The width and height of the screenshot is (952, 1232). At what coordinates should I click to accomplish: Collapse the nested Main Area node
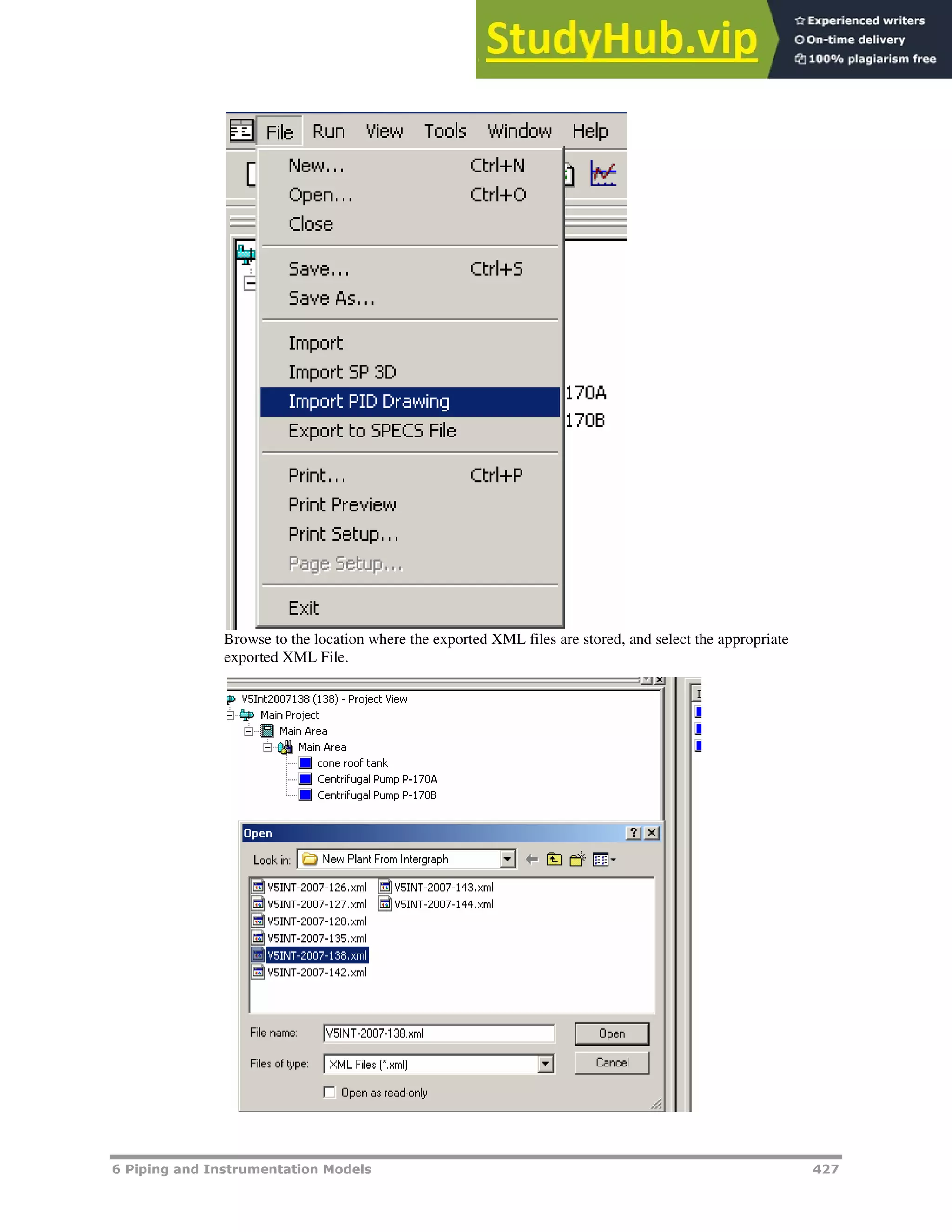point(268,748)
